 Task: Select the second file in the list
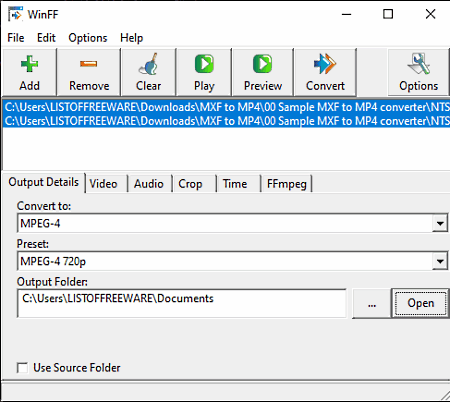[x=227, y=121]
